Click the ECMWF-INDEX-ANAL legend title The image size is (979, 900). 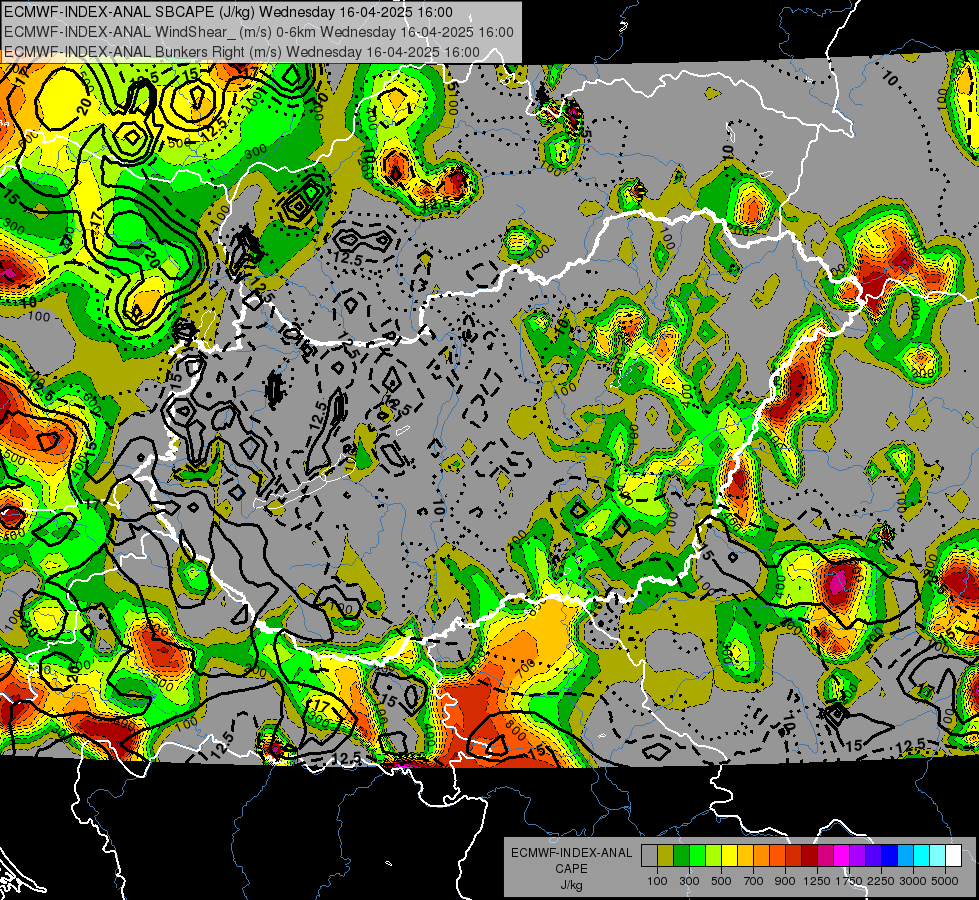click(571, 853)
